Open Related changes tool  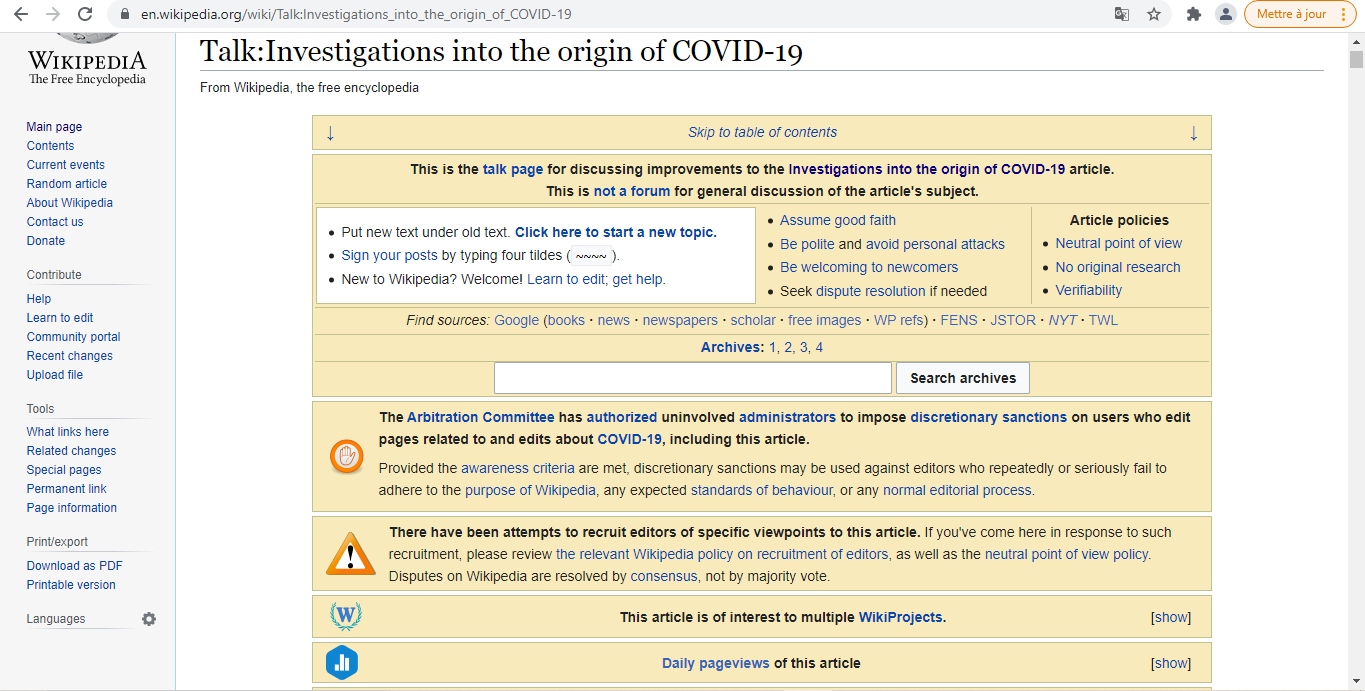click(72, 451)
